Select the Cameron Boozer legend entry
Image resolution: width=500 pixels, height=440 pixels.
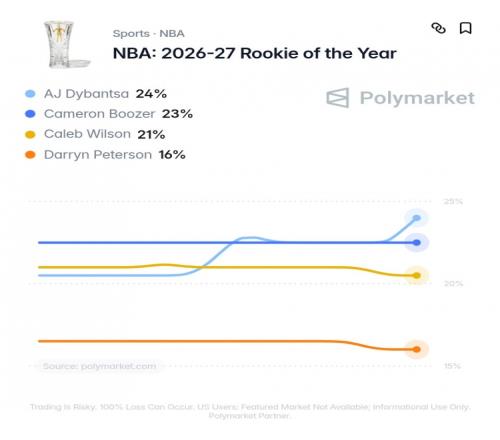(109, 114)
